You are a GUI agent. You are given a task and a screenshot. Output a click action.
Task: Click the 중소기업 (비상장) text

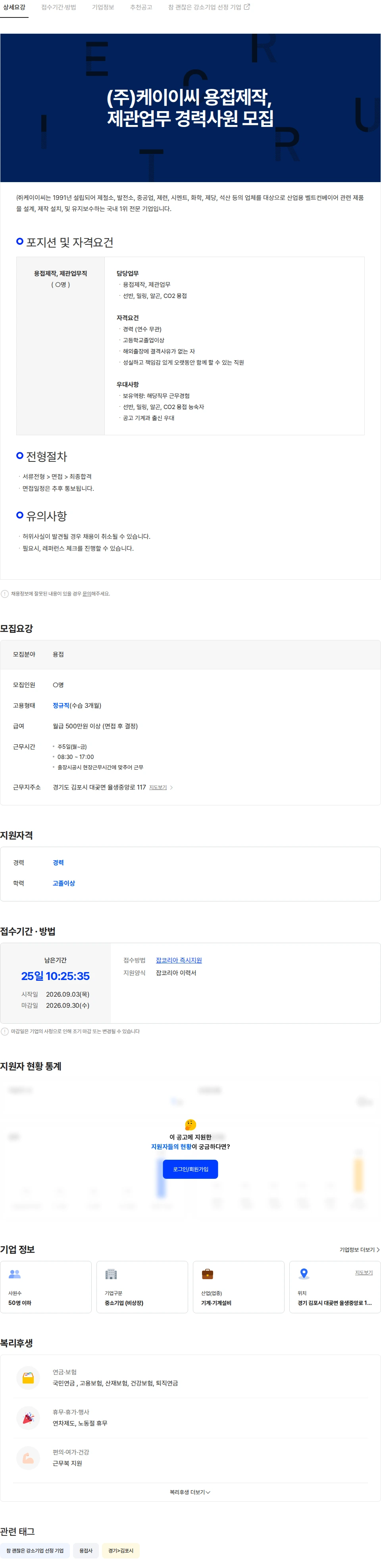[124, 1303]
